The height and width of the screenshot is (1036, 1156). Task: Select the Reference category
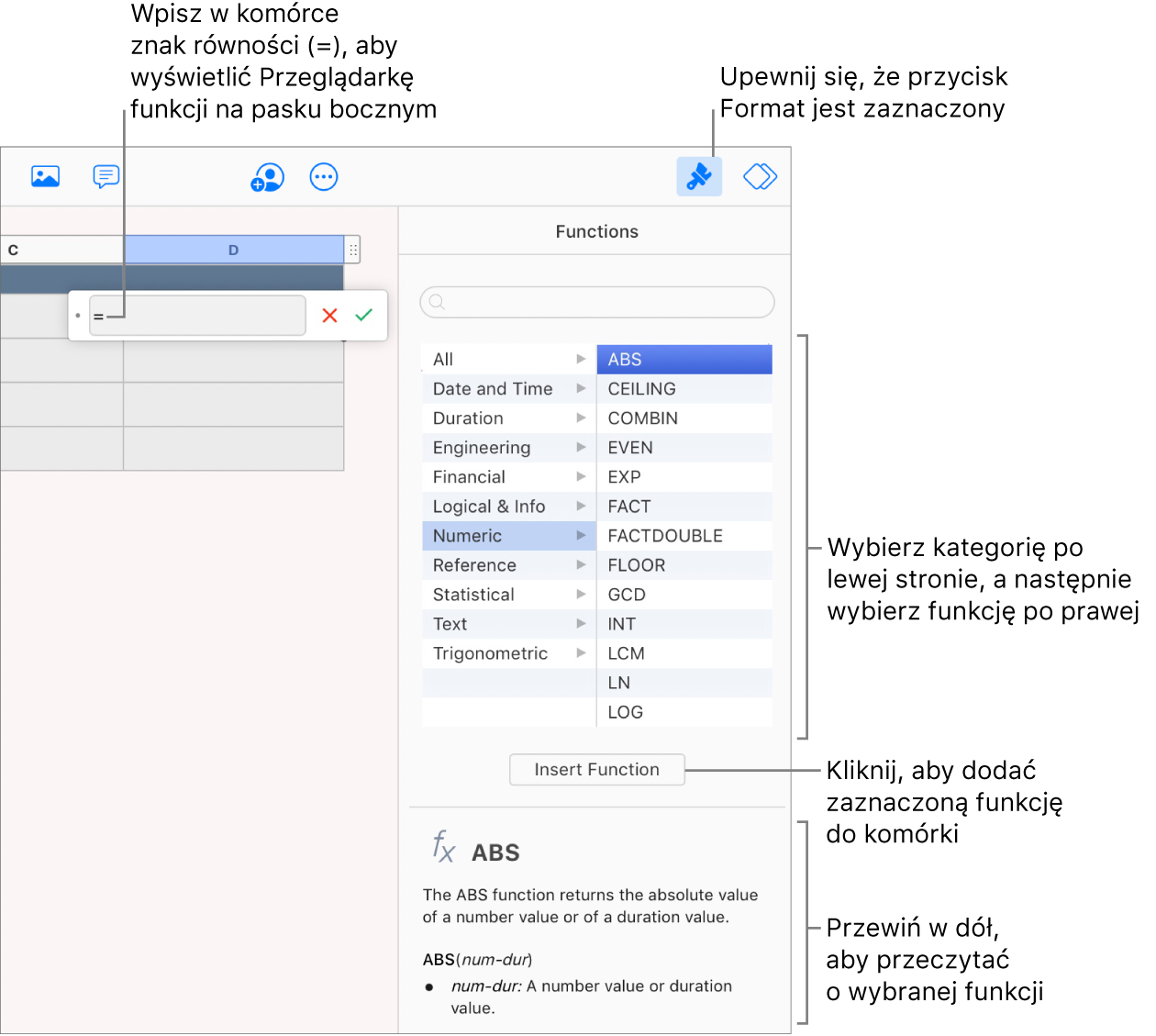click(x=509, y=565)
